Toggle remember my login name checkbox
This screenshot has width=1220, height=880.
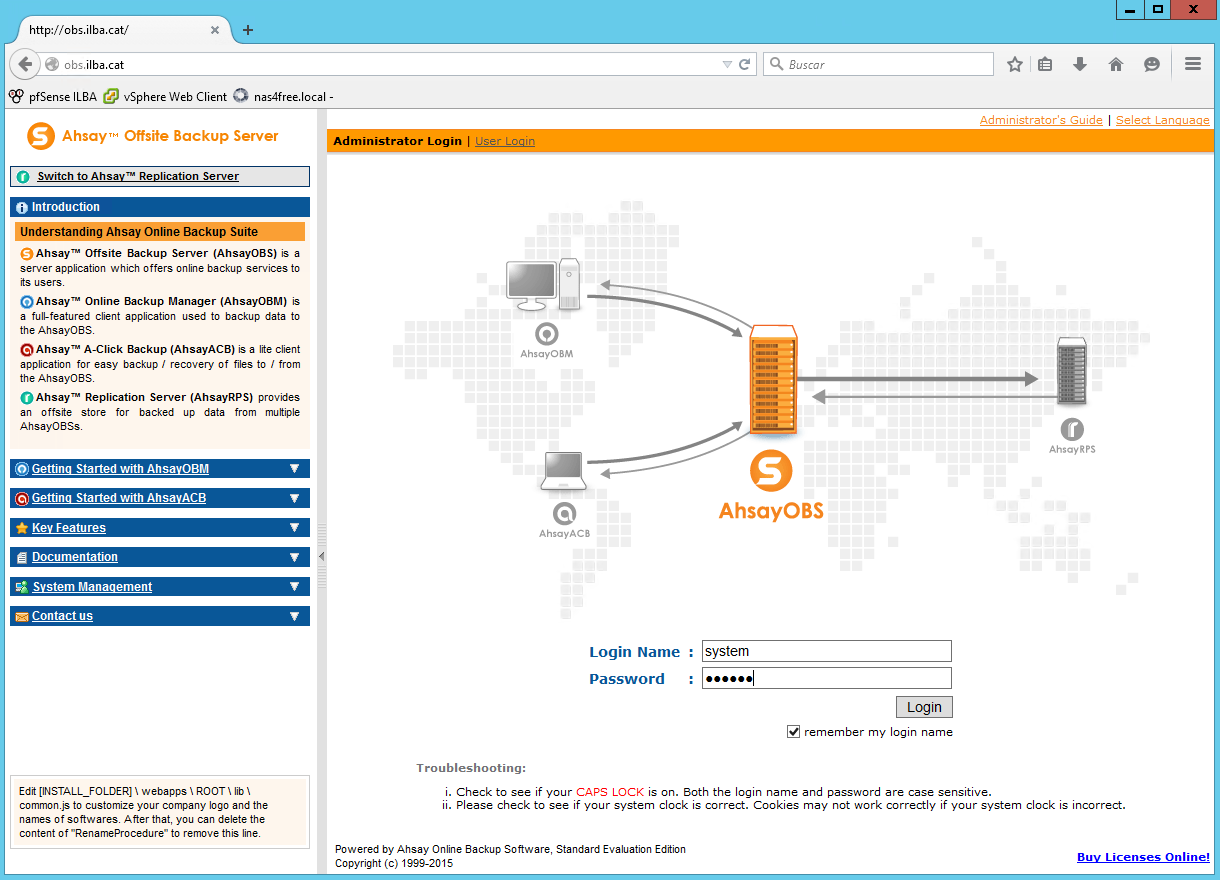pos(794,732)
